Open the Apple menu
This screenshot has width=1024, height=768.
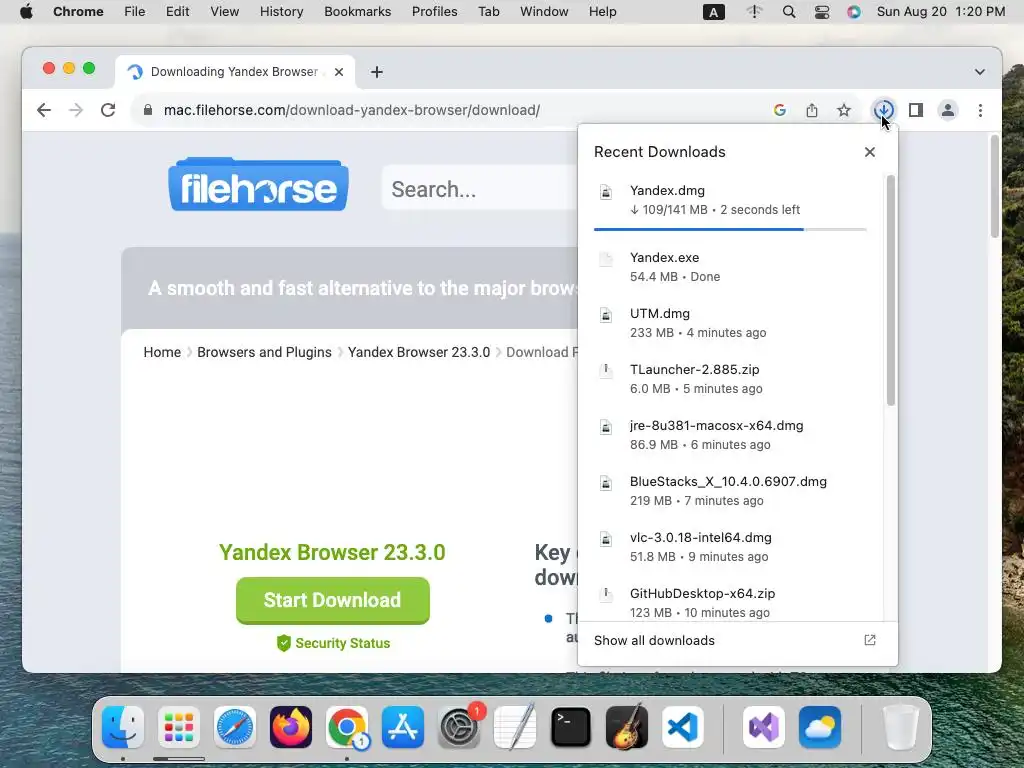coord(26,12)
